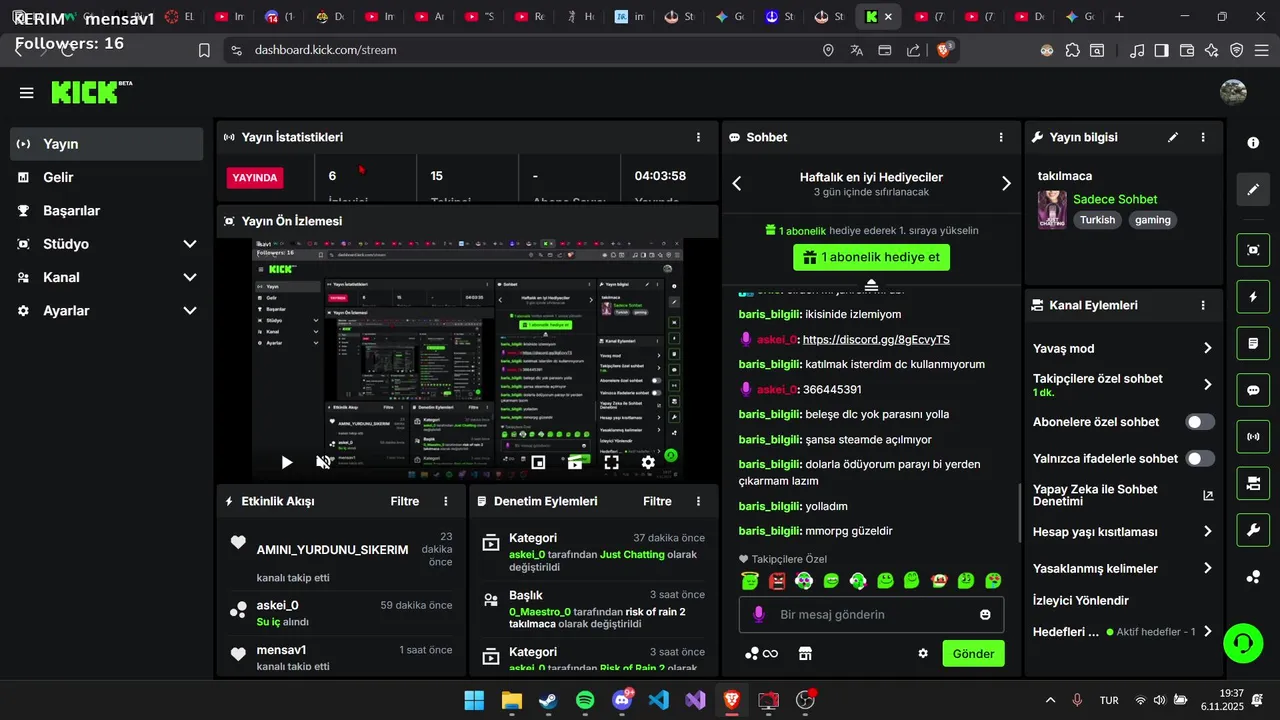The width and height of the screenshot is (1280, 720).
Task: Open Filtre in Denetim Eylemleri panel
Action: [657, 501]
